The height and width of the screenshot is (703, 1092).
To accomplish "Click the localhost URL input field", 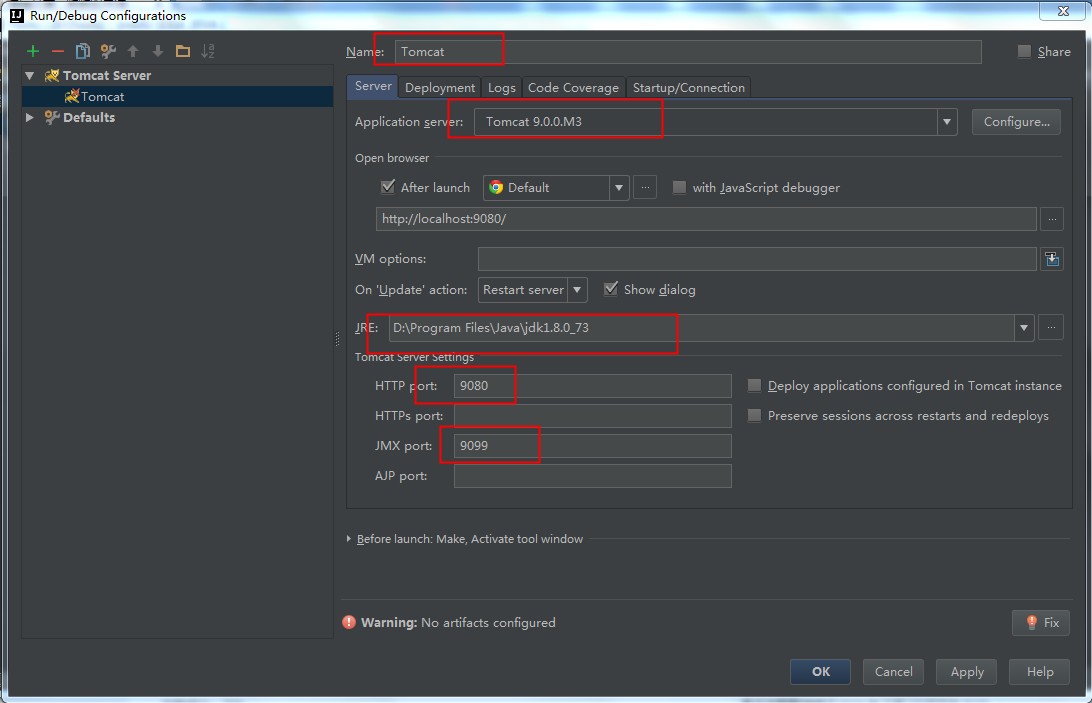I will tap(706, 219).
